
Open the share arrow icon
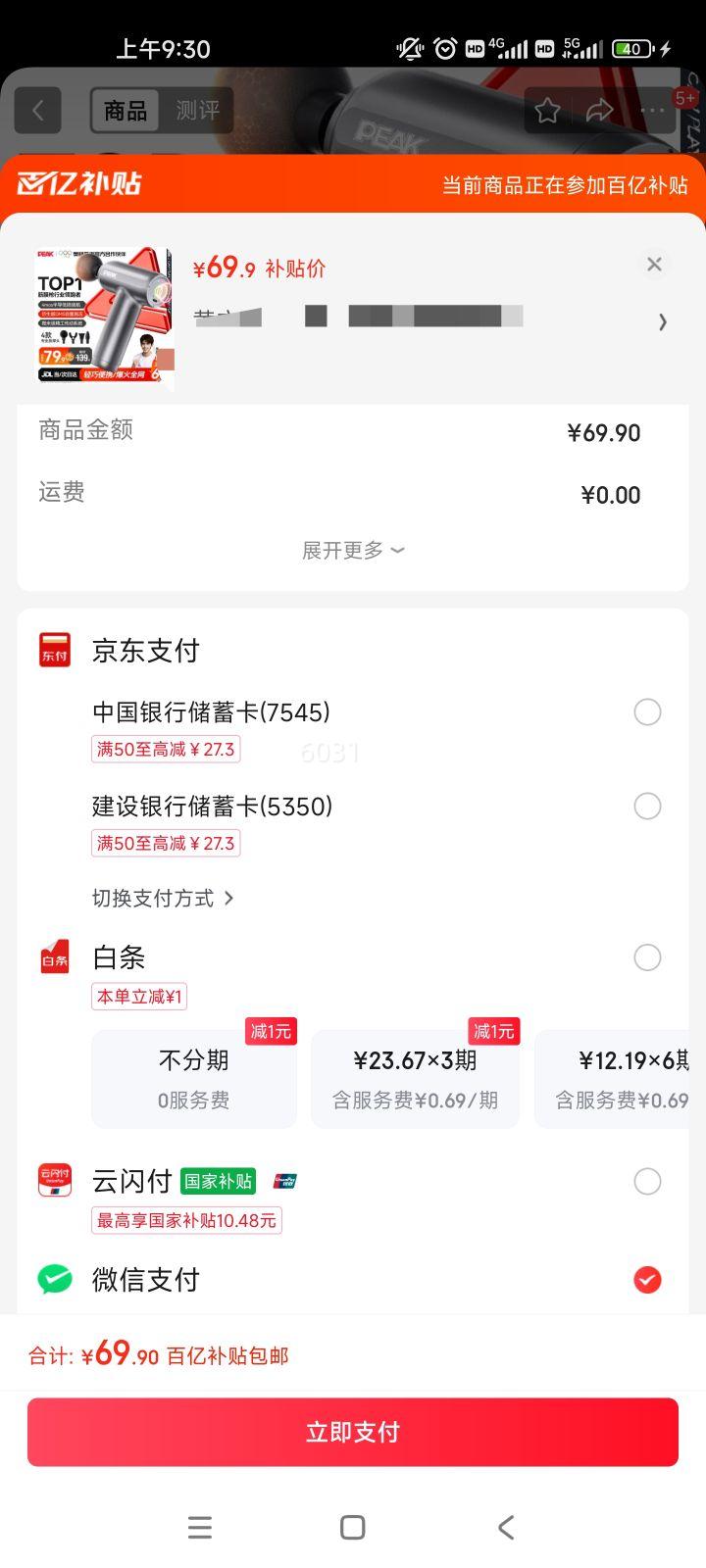tap(599, 111)
